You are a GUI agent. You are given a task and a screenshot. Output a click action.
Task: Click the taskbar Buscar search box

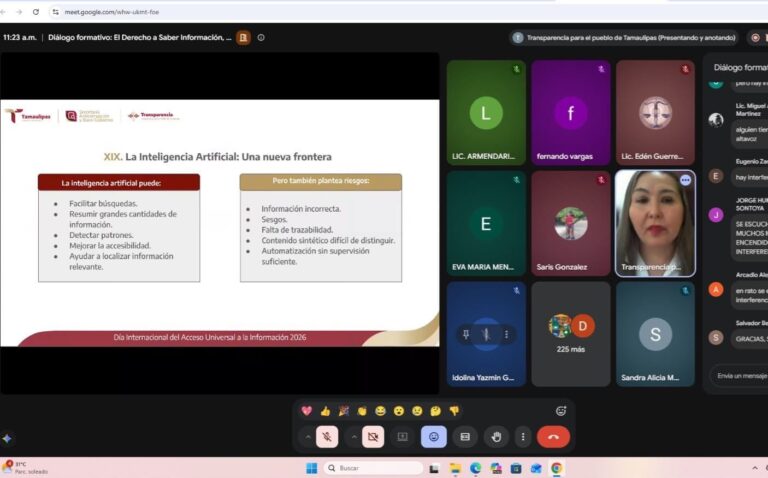(373, 468)
